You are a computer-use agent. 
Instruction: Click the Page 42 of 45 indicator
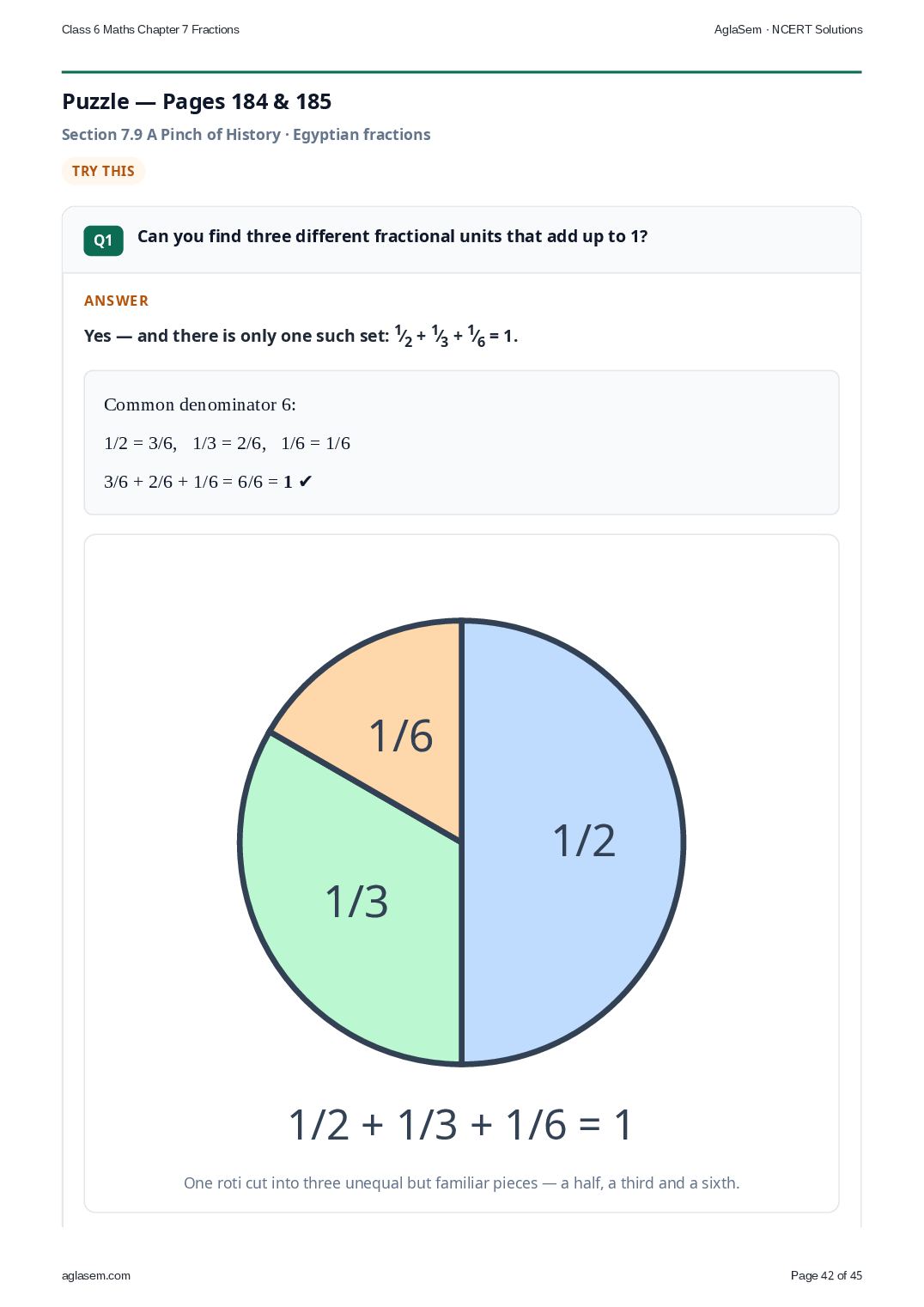(826, 1275)
